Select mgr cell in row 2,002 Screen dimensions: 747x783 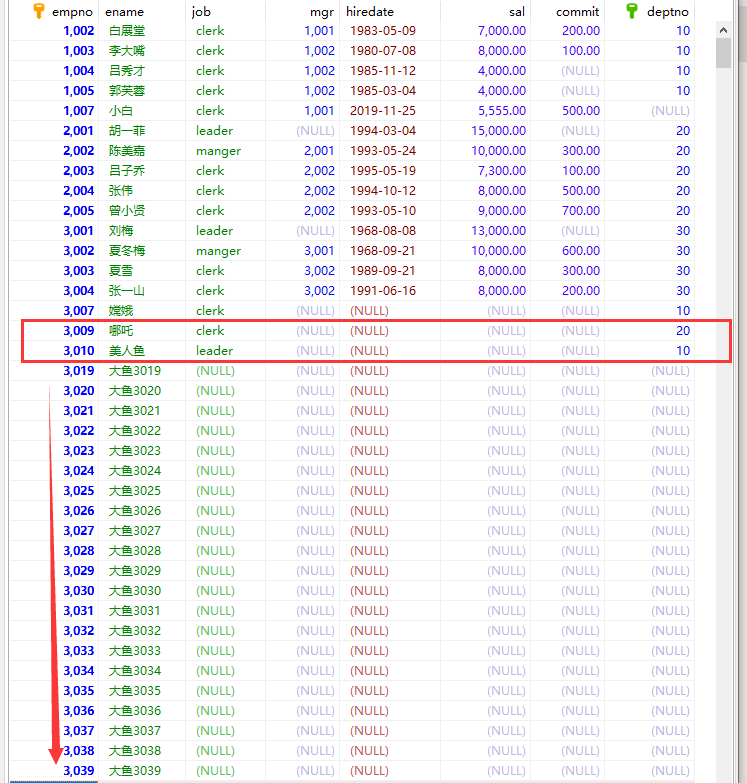302,151
